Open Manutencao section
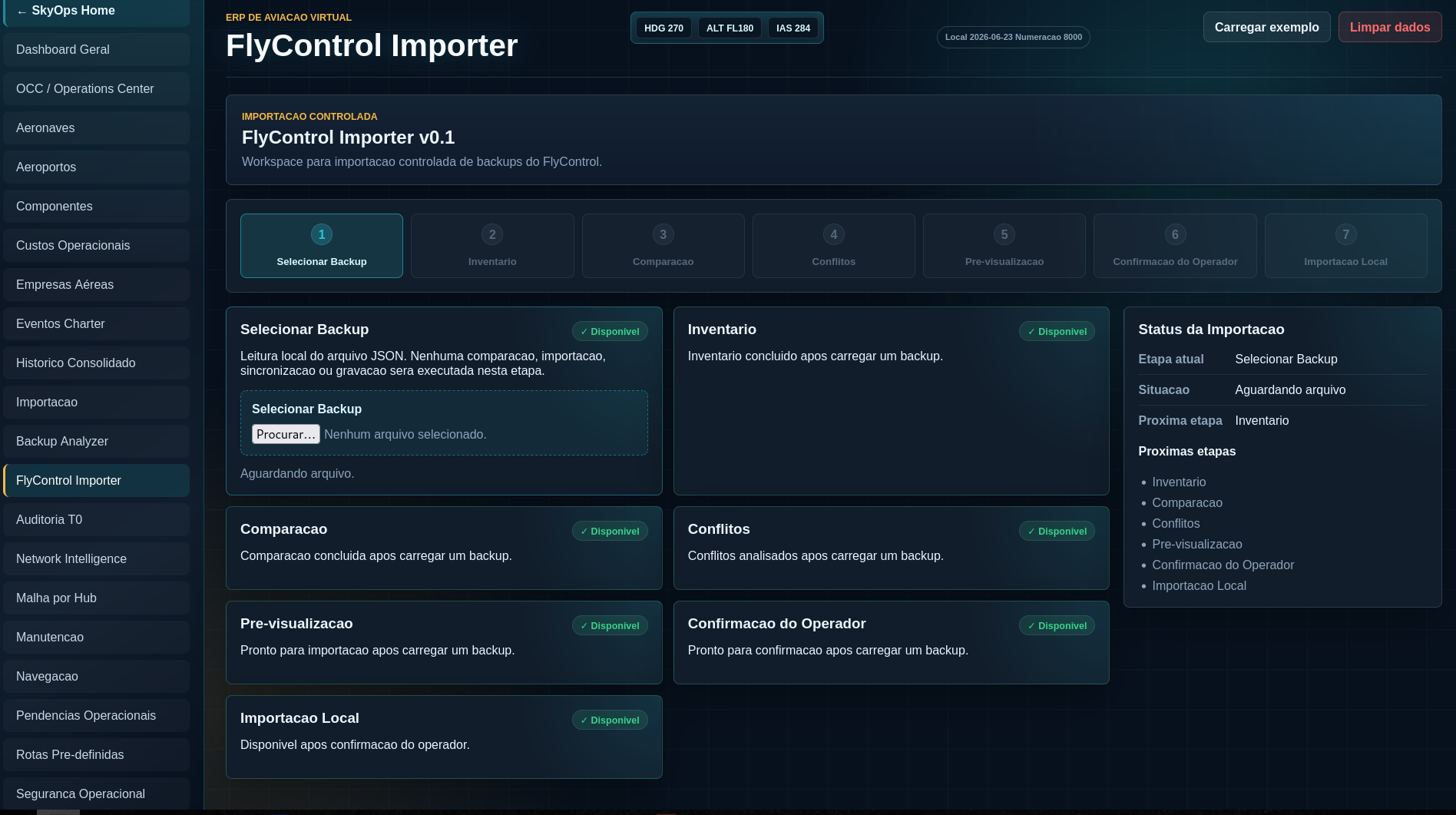 pyautogui.click(x=97, y=637)
